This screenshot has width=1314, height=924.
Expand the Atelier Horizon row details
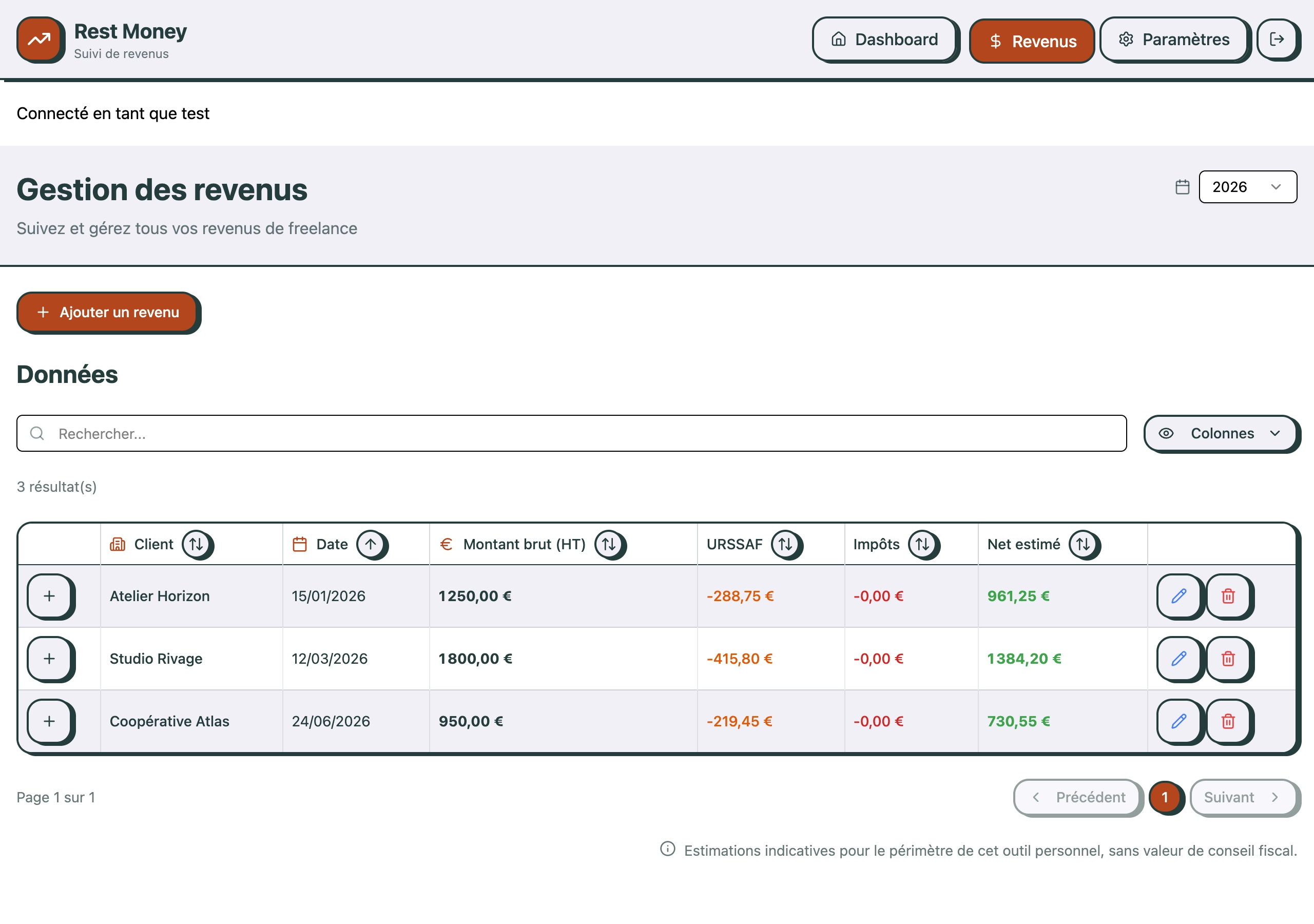[49, 596]
